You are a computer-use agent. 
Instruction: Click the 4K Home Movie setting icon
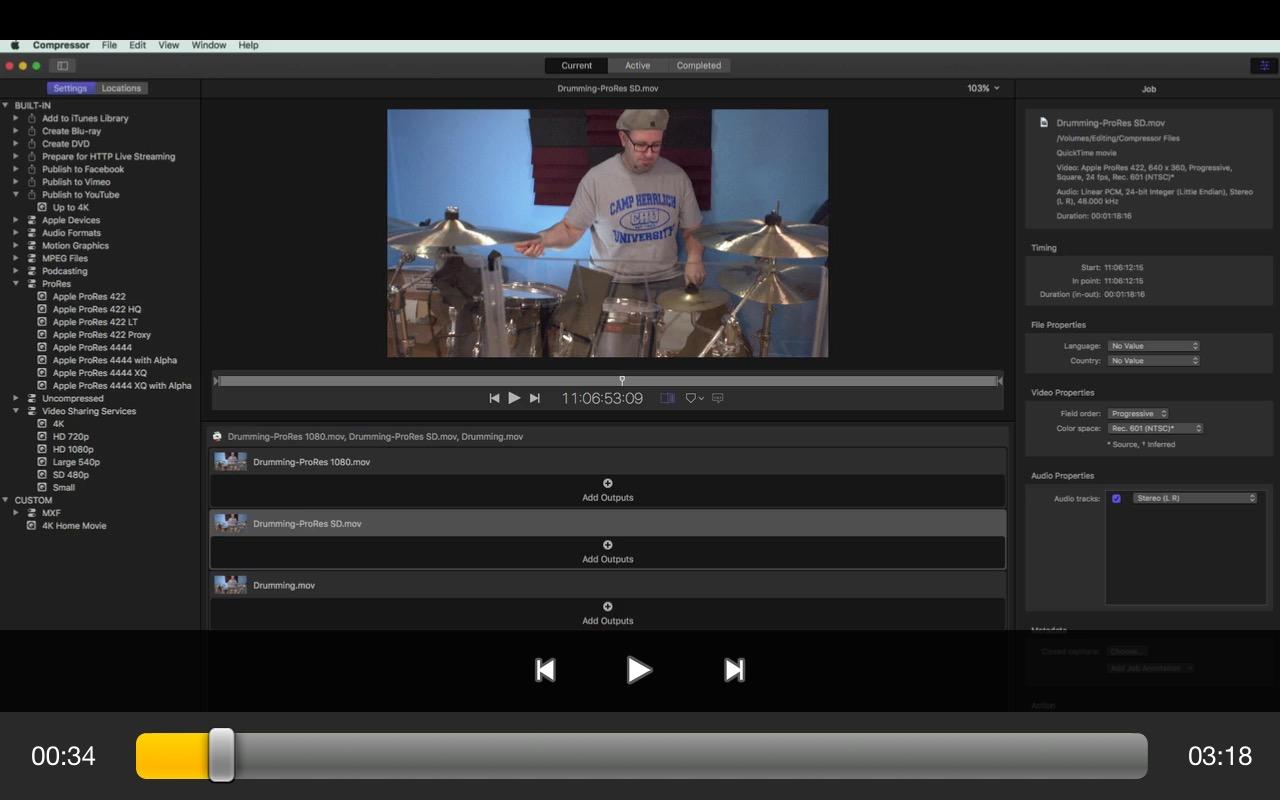[31, 525]
